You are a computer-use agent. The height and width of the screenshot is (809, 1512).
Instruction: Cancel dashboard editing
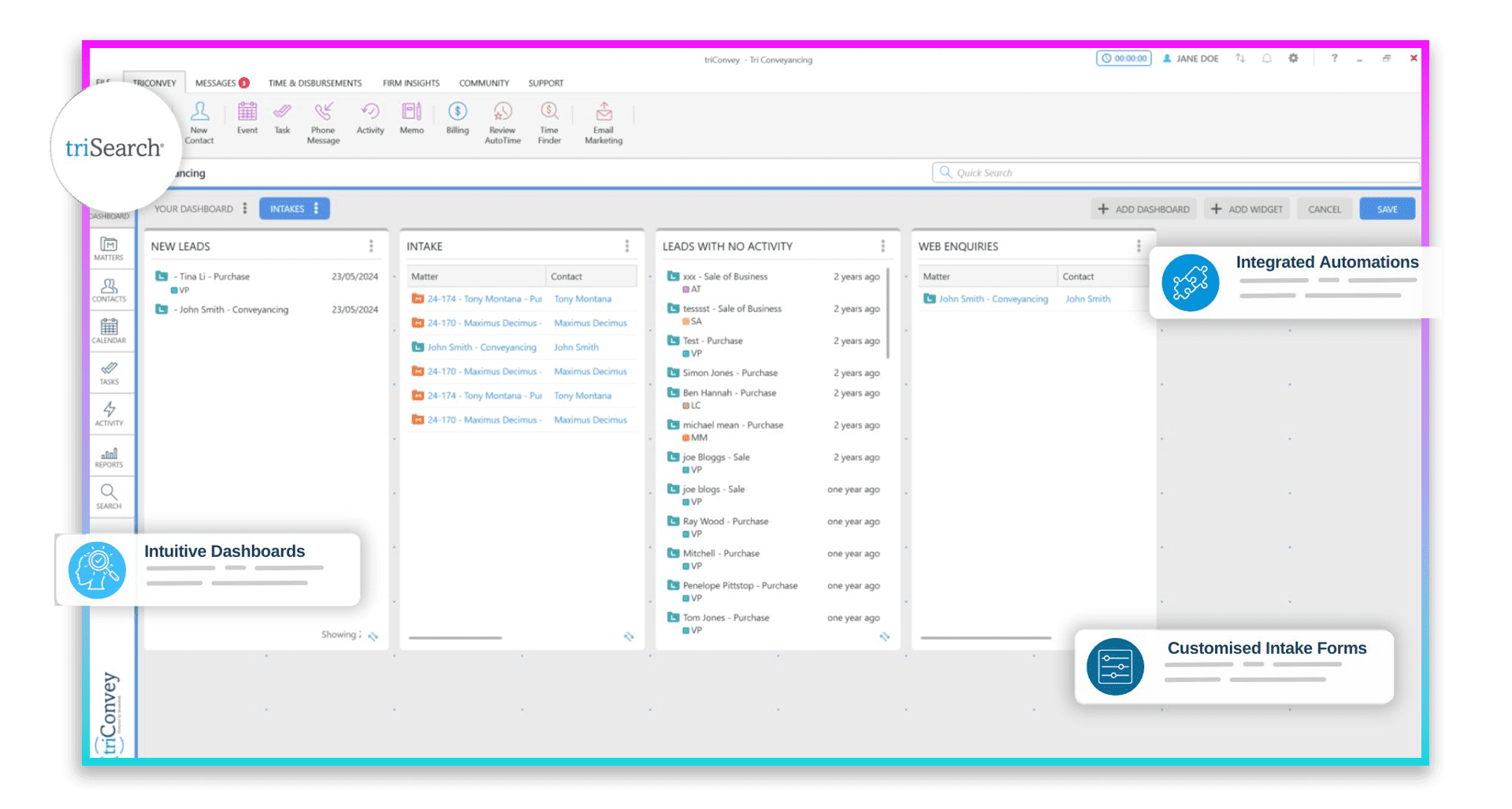1324,209
